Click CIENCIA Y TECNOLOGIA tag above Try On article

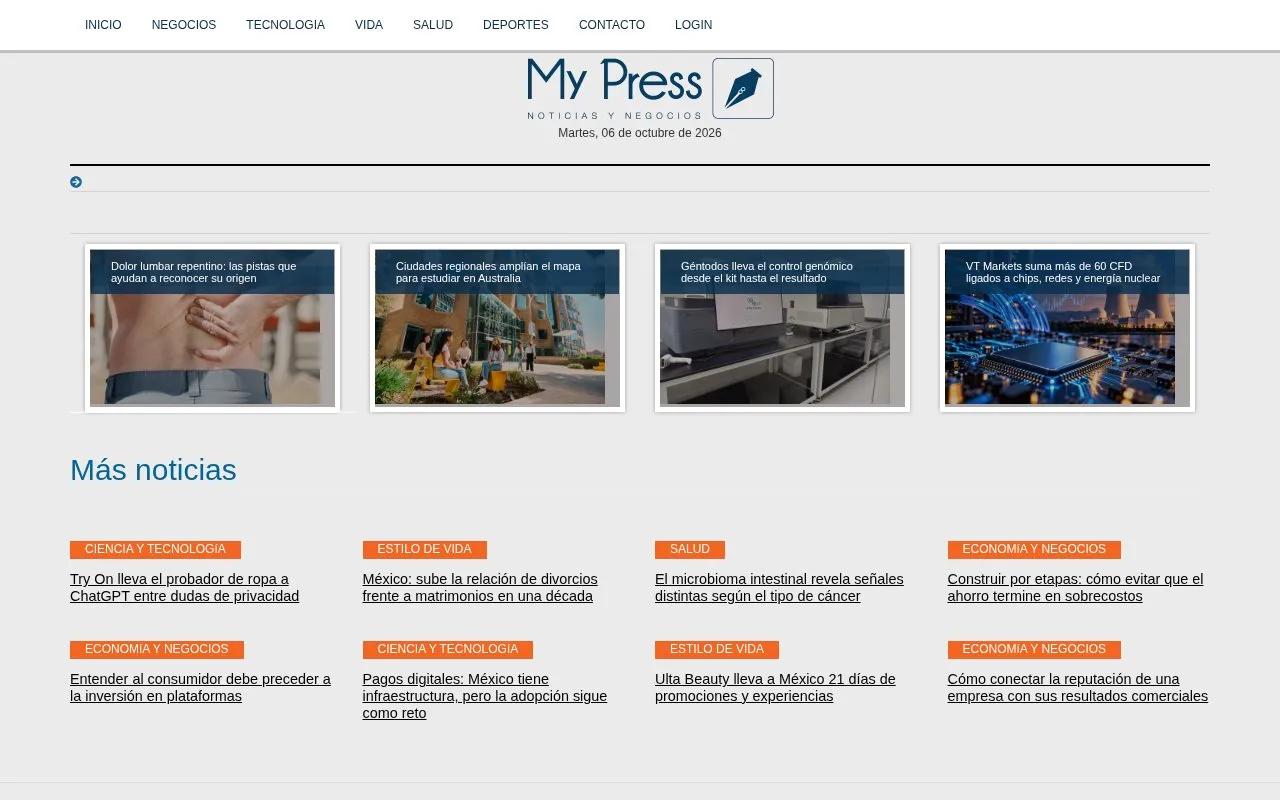click(155, 550)
